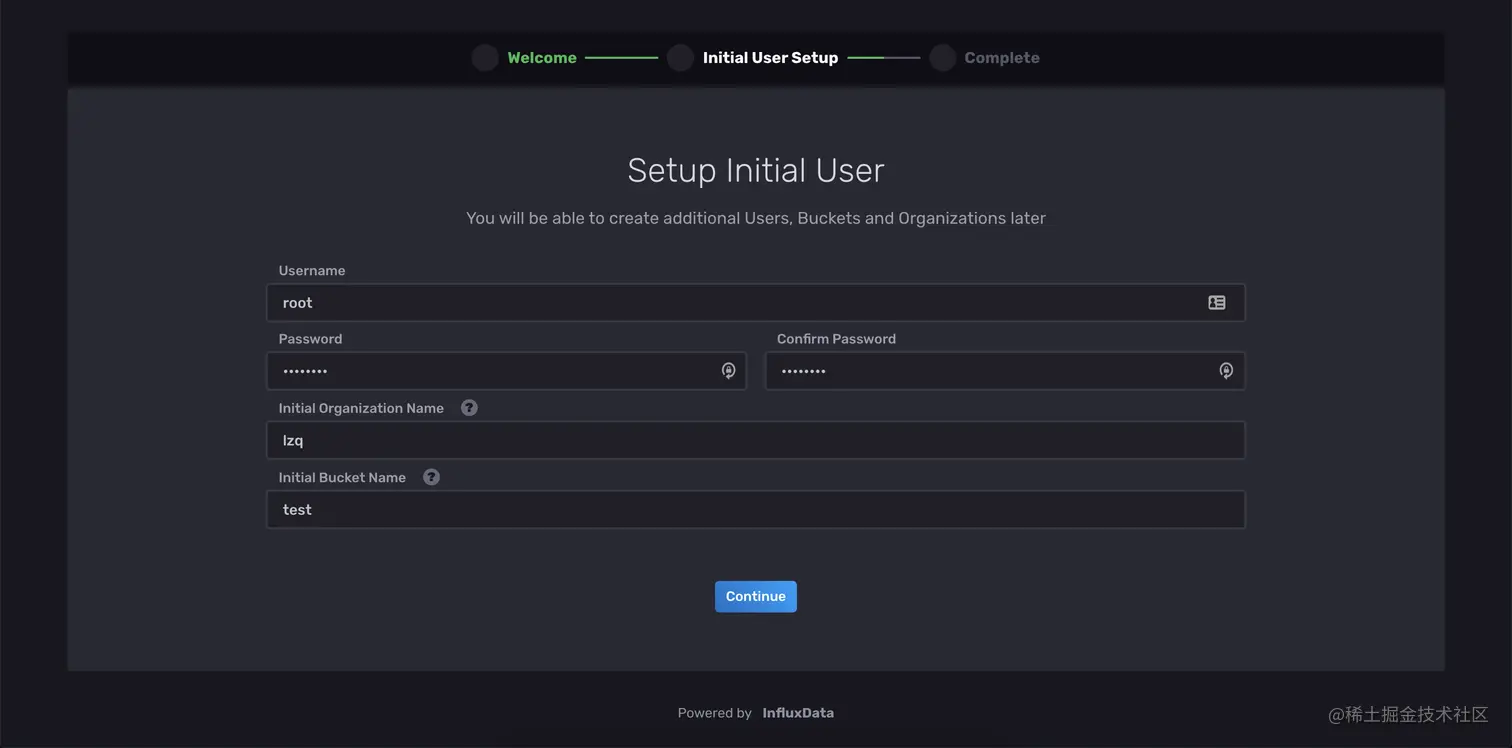This screenshot has height=748, width=1512.
Task: Click the contact card icon in Username field
Action: pos(1217,302)
